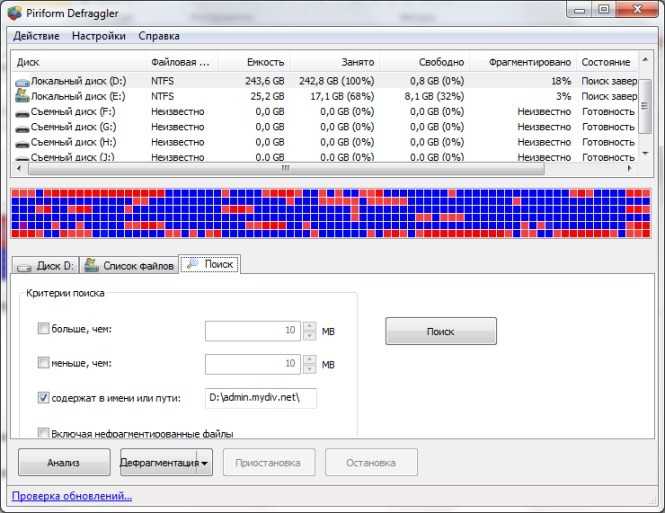This screenshot has height=513, width=665.
Task: Click the 17,1 GB (68%) used cell
Action: pos(343,96)
